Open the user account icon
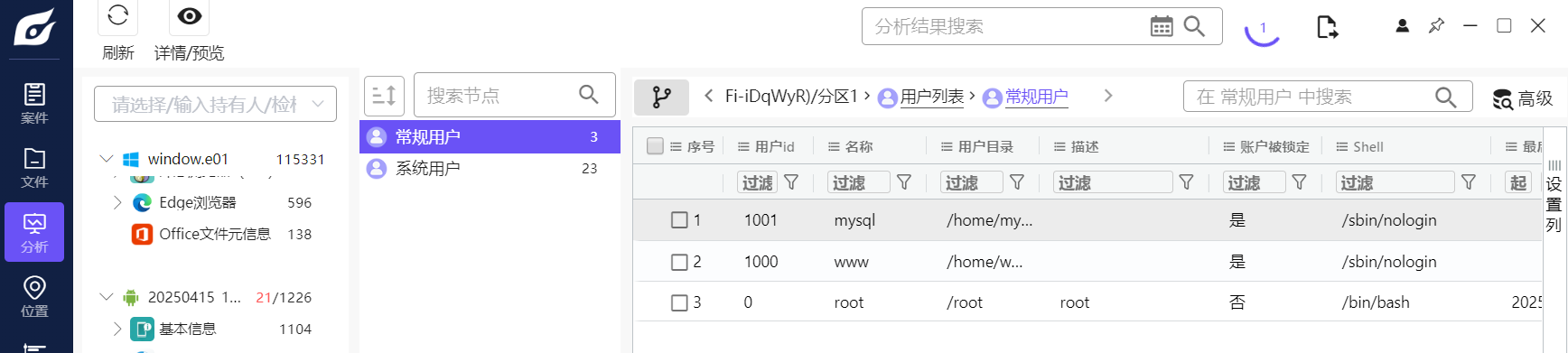The width and height of the screenshot is (1568, 353). coord(1402,26)
